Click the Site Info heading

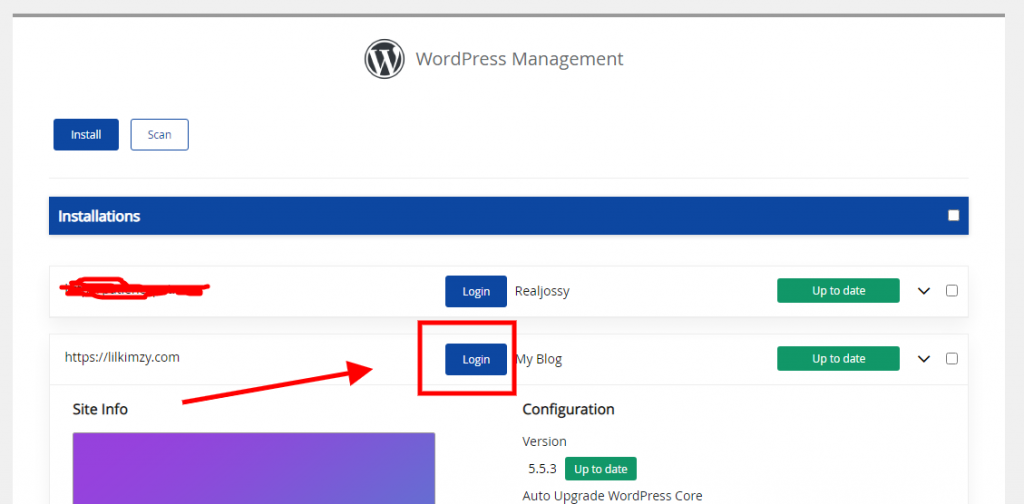(x=100, y=409)
